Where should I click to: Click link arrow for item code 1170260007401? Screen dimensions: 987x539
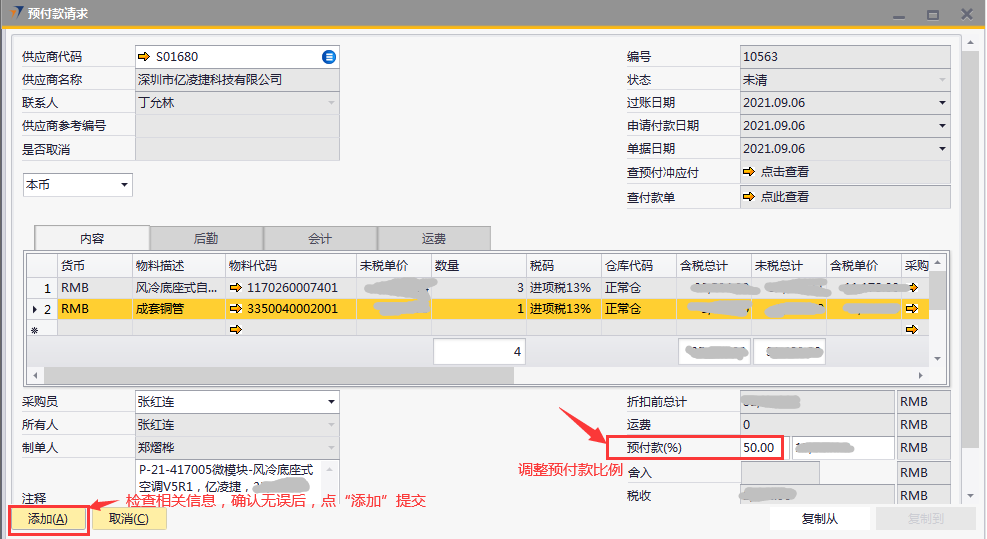pyautogui.click(x=236, y=288)
